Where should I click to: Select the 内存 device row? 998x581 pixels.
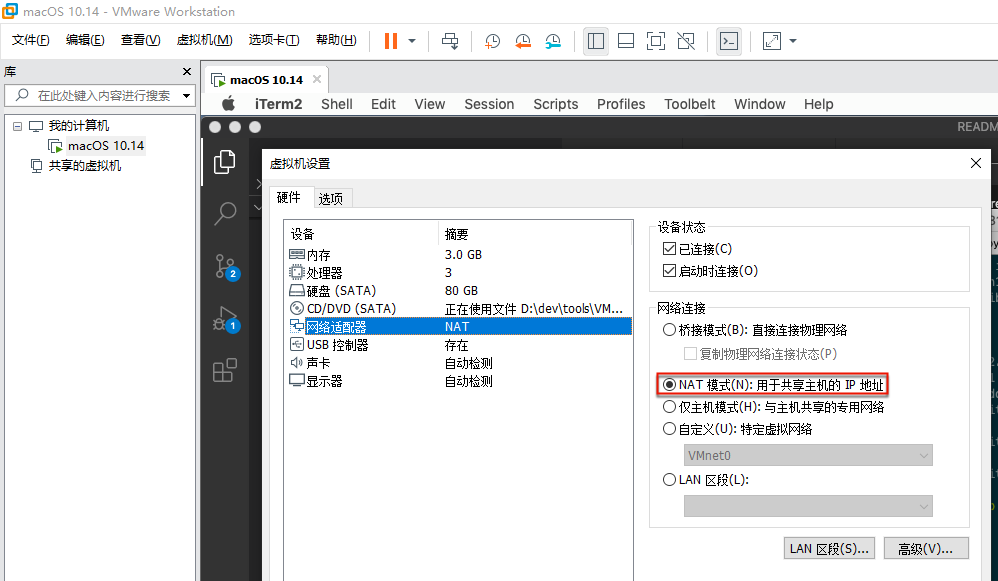point(458,255)
